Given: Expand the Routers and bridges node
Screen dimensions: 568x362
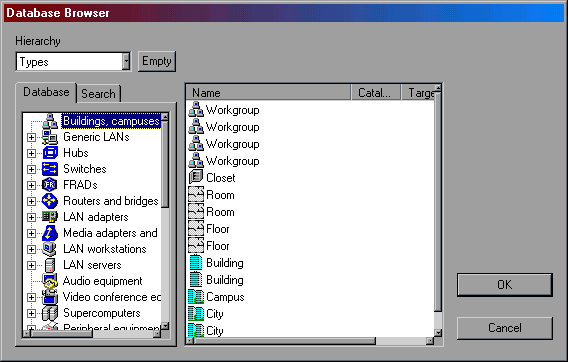Looking at the screenshot, I should coord(32,201).
